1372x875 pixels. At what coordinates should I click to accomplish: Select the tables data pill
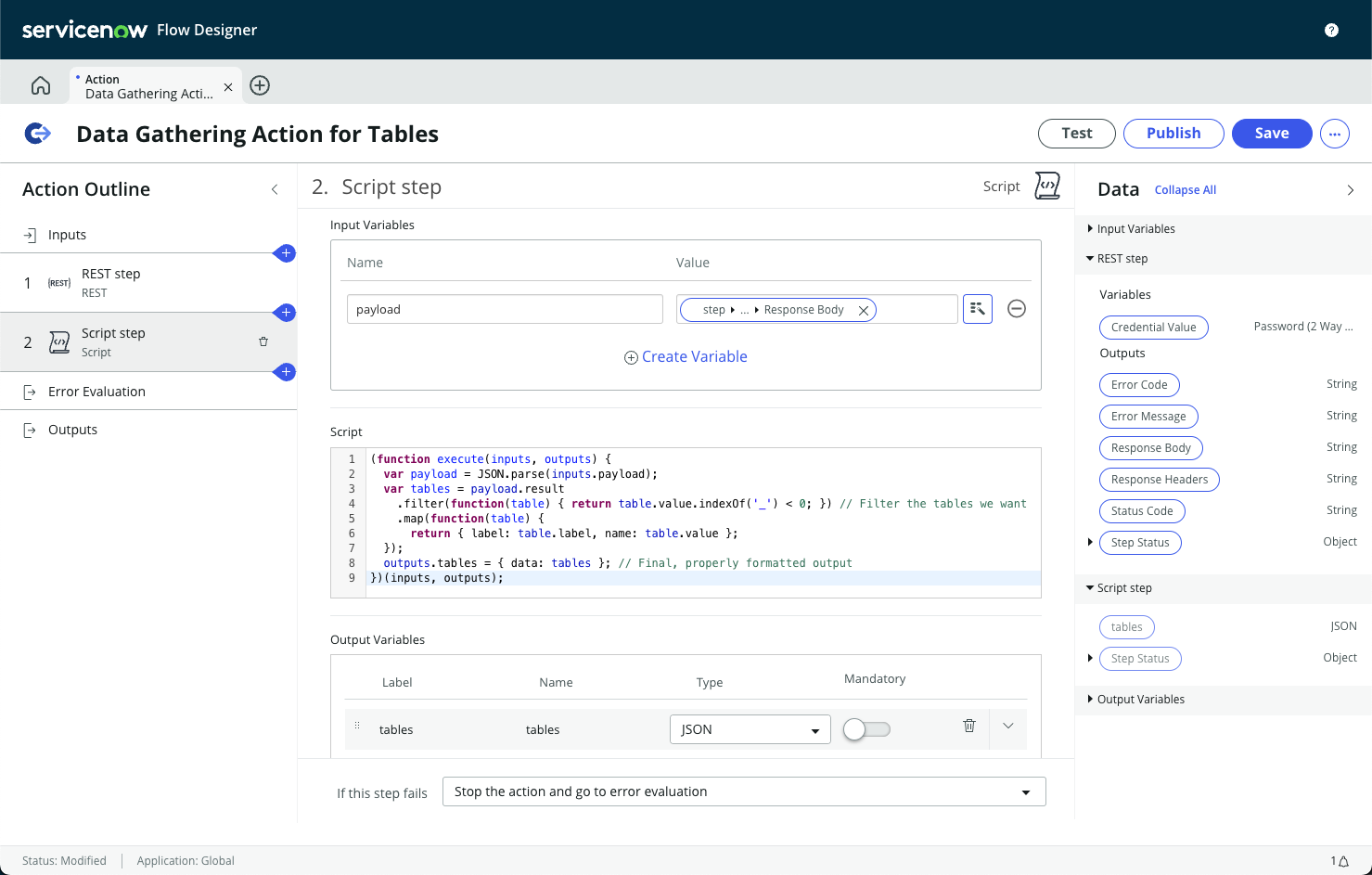click(x=1127, y=627)
